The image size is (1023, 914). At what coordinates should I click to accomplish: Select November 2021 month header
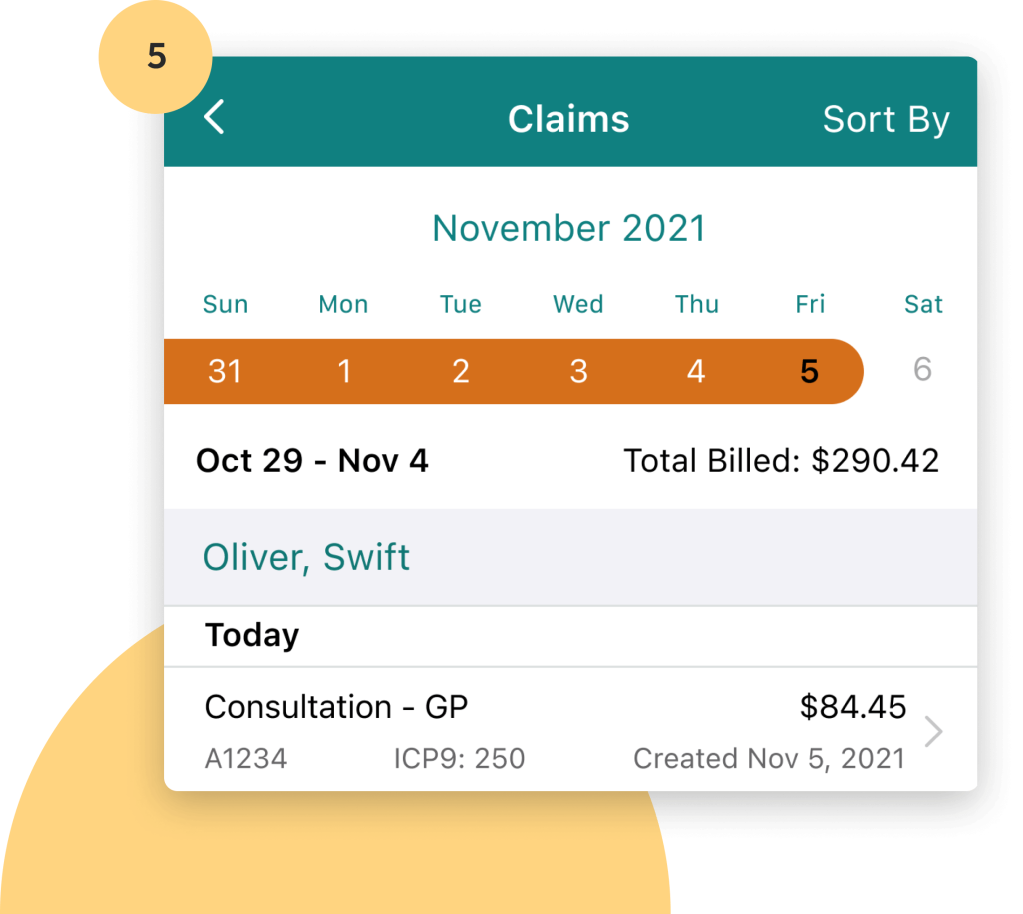tap(569, 228)
